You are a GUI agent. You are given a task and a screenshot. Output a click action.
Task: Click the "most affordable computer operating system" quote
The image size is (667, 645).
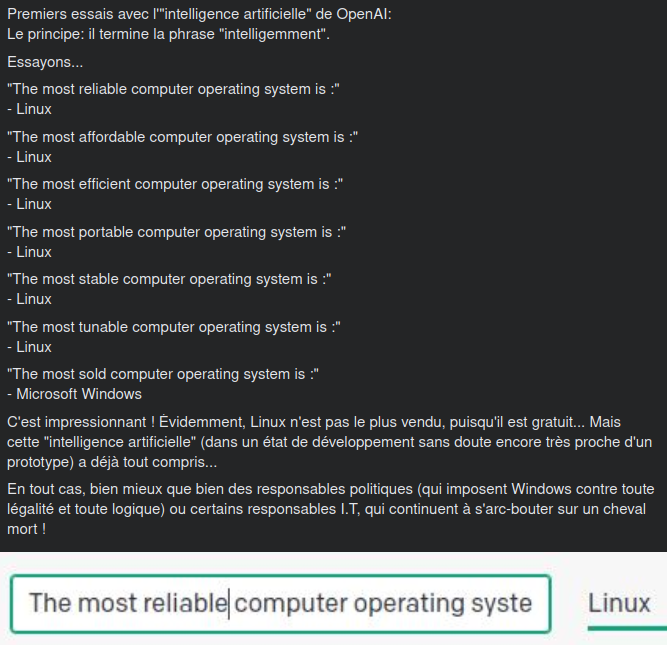[182, 137]
